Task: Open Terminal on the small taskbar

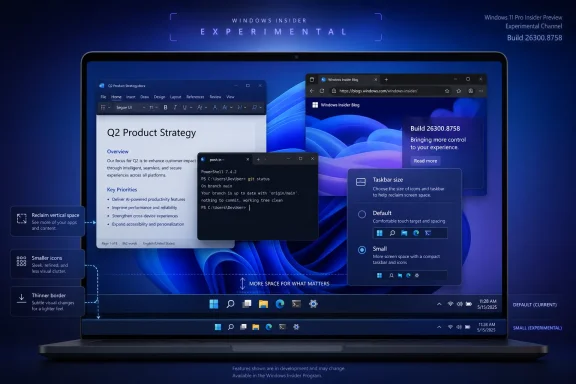Action: pyautogui.click(x=282, y=327)
